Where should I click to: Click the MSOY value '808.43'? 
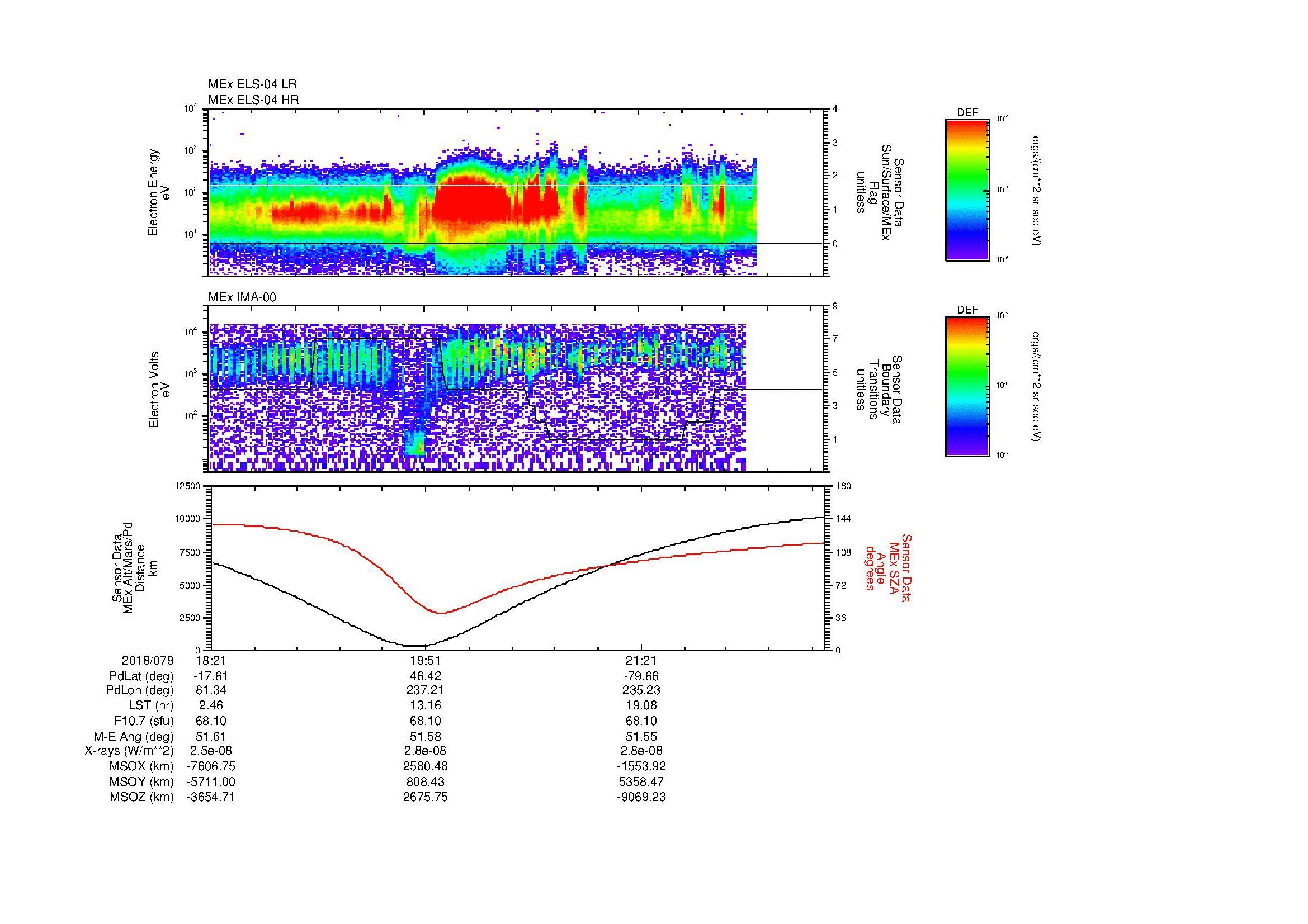pyautogui.click(x=426, y=781)
